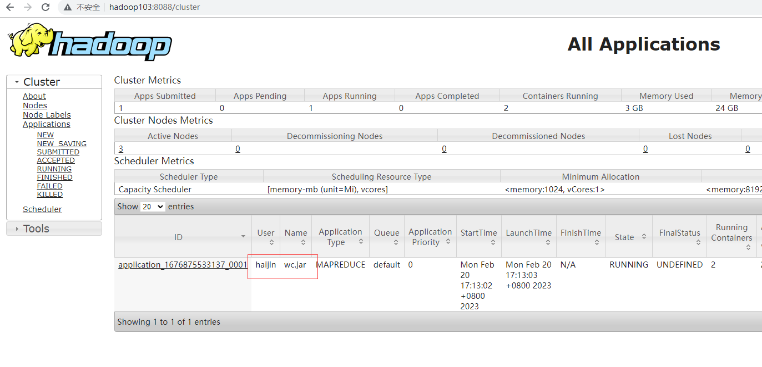Filter applications by RUNNING state

(x=54, y=169)
